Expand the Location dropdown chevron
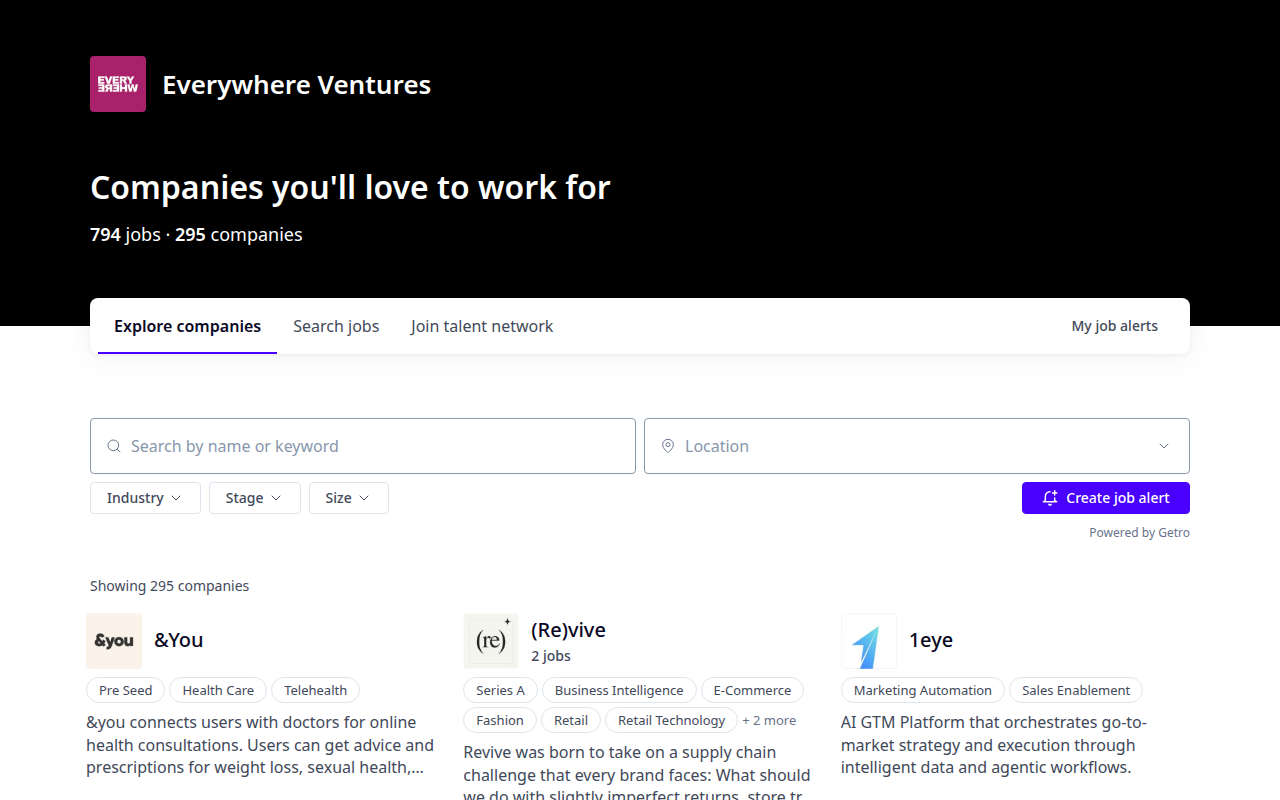The width and height of the screenshot is (1280, 800). (x=1164, y=446)
